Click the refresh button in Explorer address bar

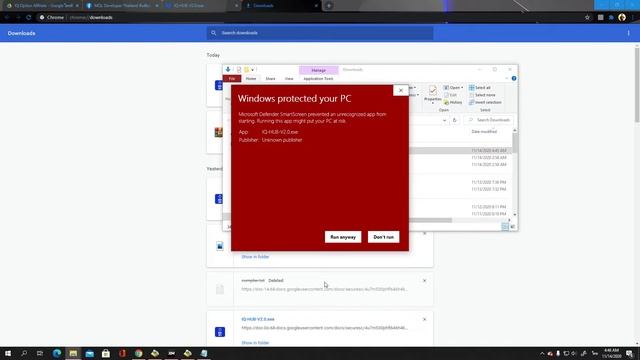coord(454,120)
